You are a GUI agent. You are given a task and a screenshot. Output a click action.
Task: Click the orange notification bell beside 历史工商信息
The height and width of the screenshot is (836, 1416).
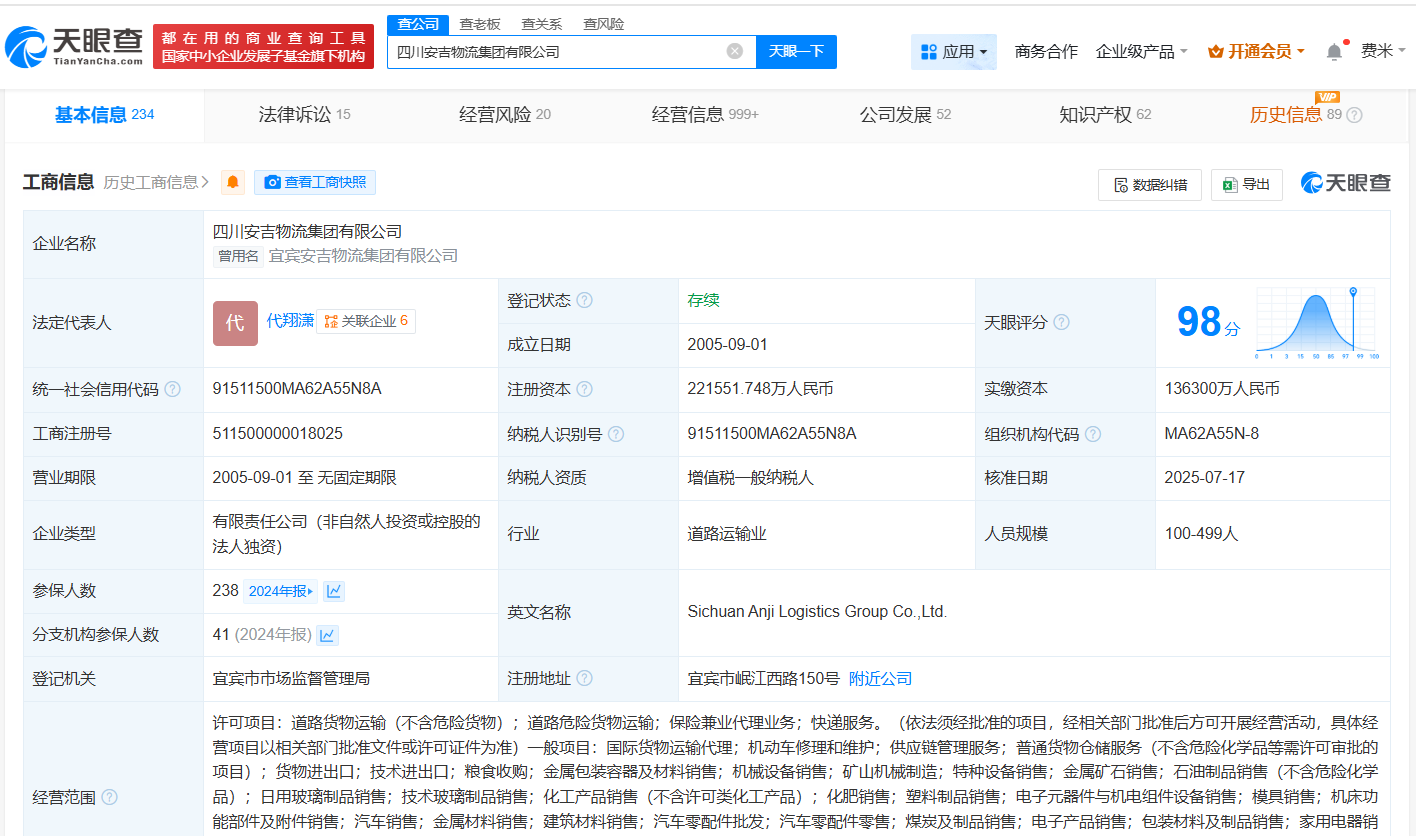(x=233, y=182)
